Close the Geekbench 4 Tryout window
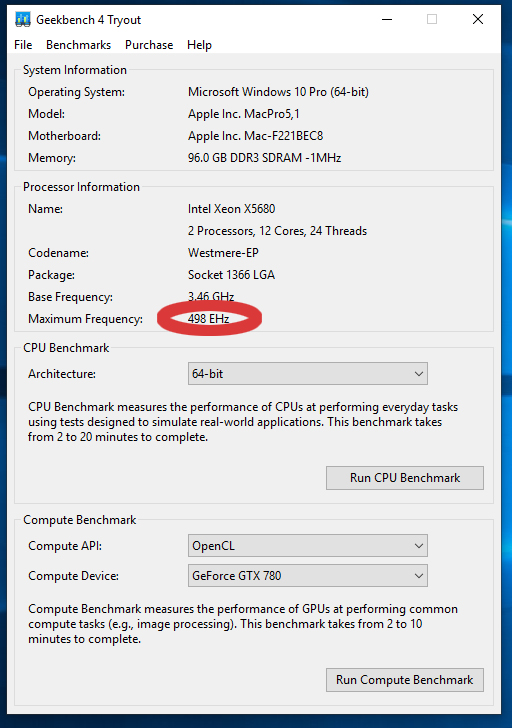The image size is (512, 728). click(478, 20)
